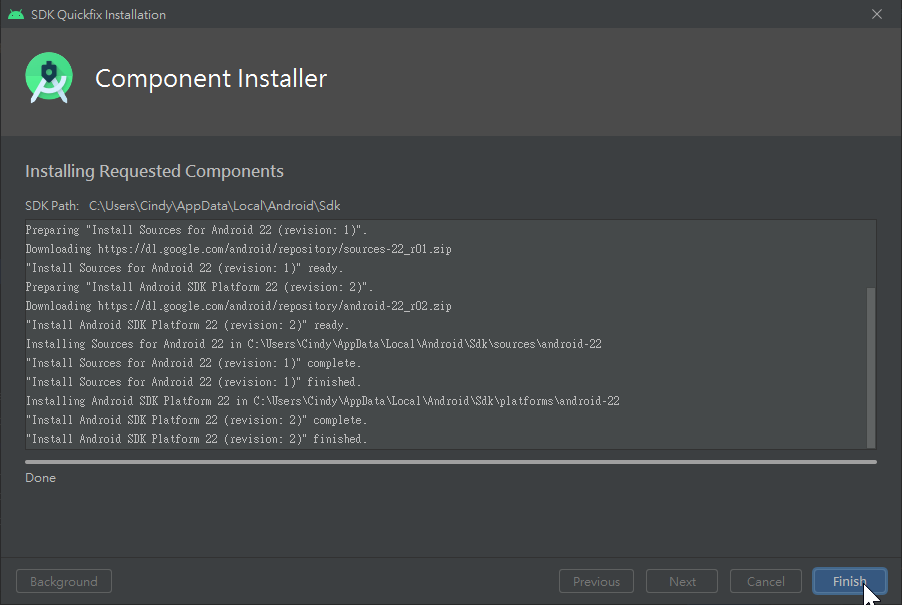
Task: Click 'Install Android SDK Platform 22' ready line
Action: coord(187,325)
